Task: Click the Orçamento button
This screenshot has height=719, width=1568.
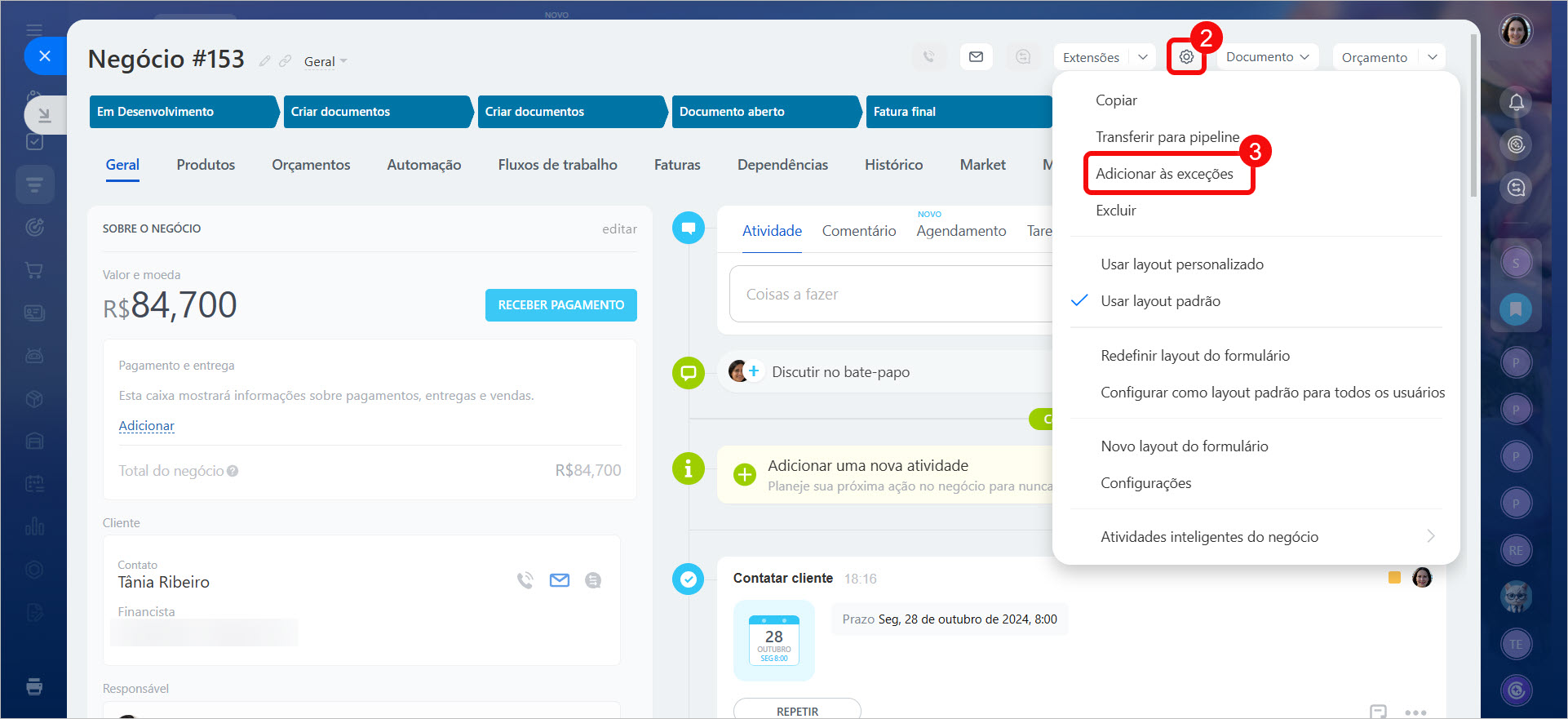Action: [x=1375, y=57]
